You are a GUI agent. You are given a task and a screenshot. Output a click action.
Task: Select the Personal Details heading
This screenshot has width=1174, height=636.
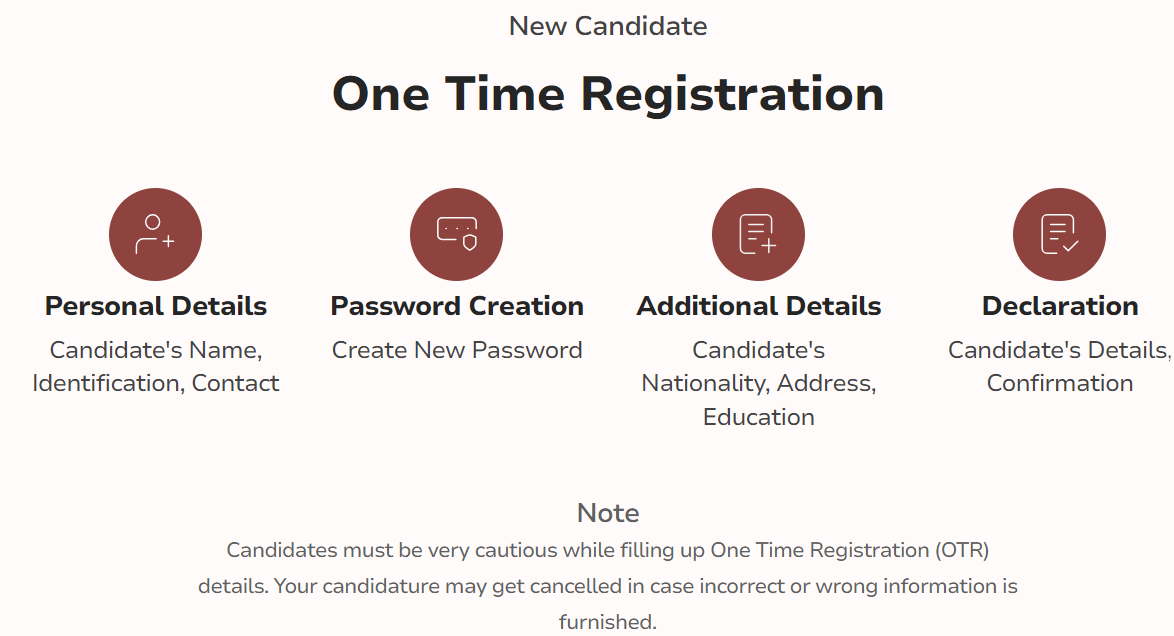coord(156,306)
